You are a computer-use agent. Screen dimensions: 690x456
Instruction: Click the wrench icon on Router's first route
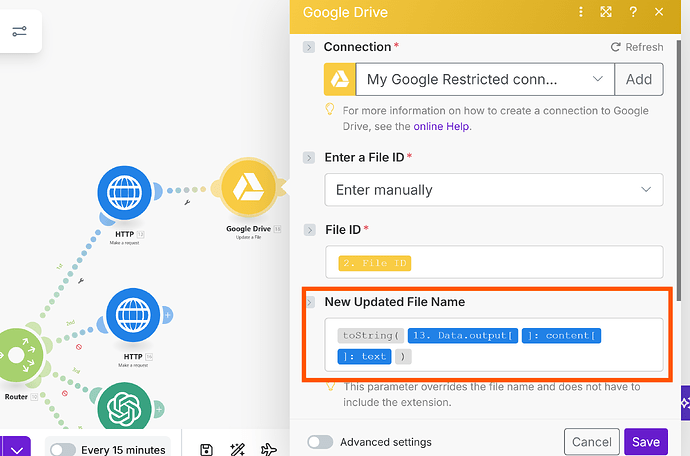tap(81, 280)
